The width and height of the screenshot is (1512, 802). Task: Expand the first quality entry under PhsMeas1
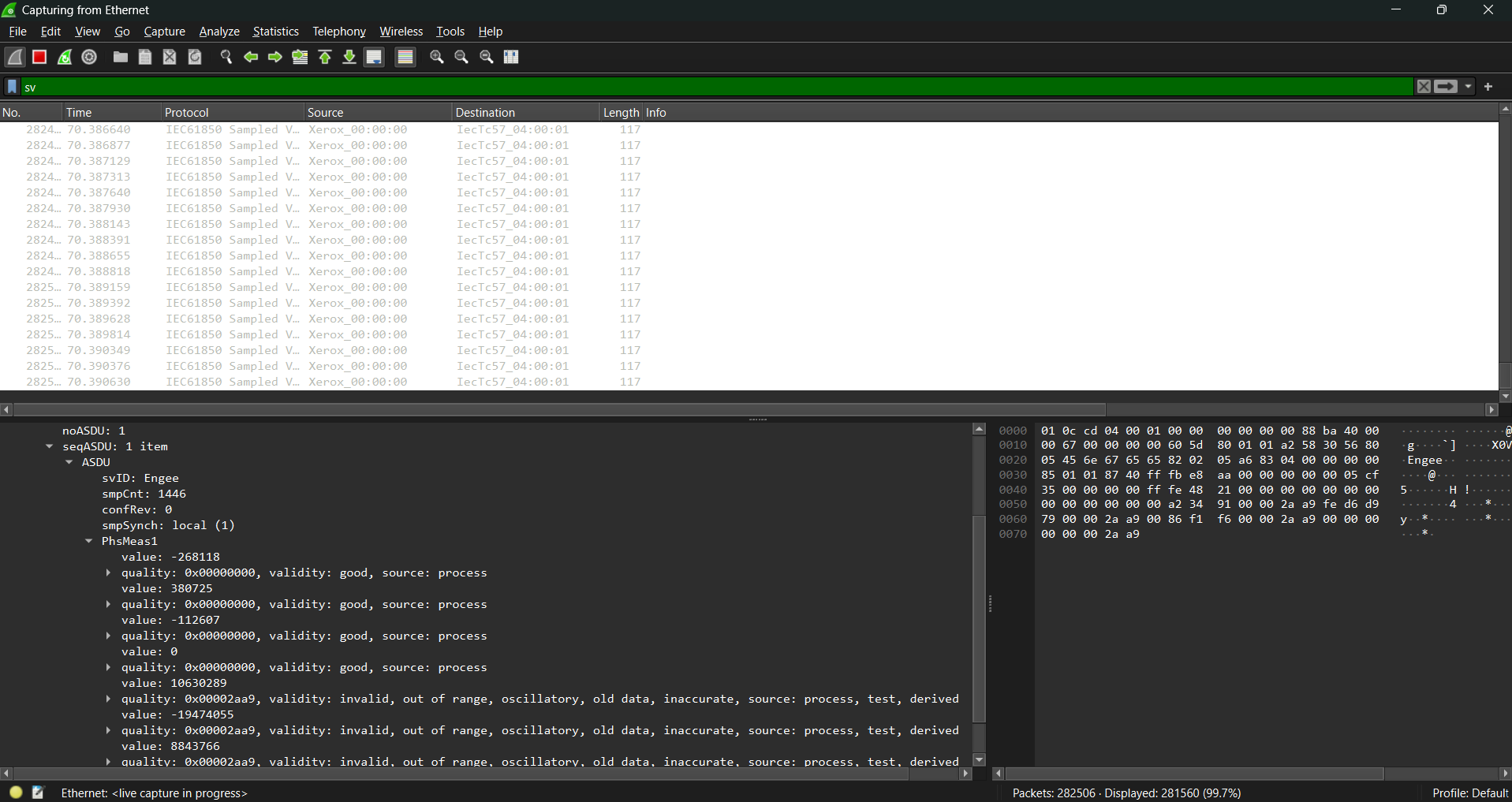108,573
